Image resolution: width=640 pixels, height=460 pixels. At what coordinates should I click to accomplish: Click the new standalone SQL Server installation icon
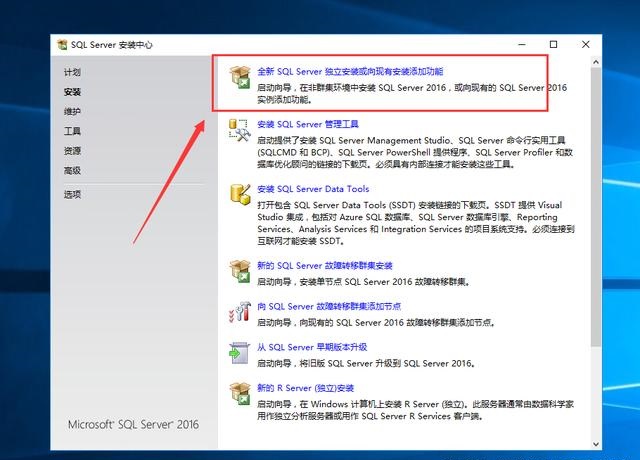point(240,77)
